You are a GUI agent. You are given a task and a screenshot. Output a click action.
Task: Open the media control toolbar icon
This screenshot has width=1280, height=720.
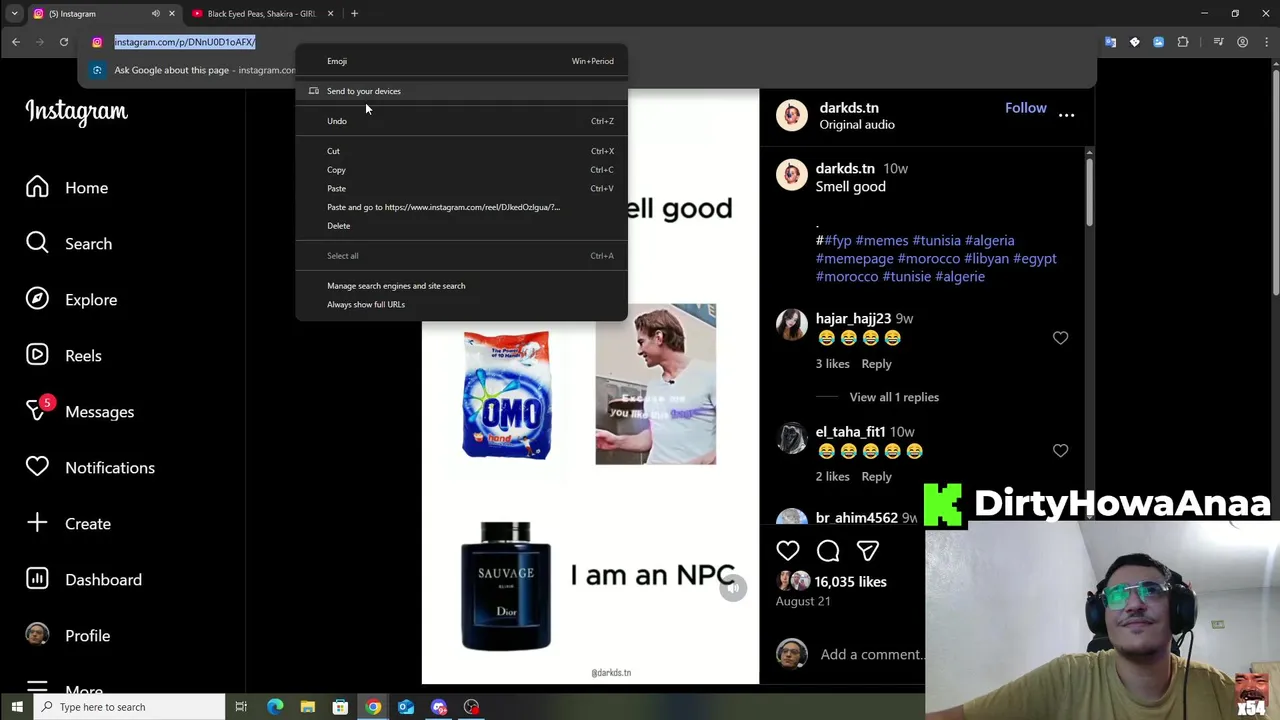click(1218, 42)
